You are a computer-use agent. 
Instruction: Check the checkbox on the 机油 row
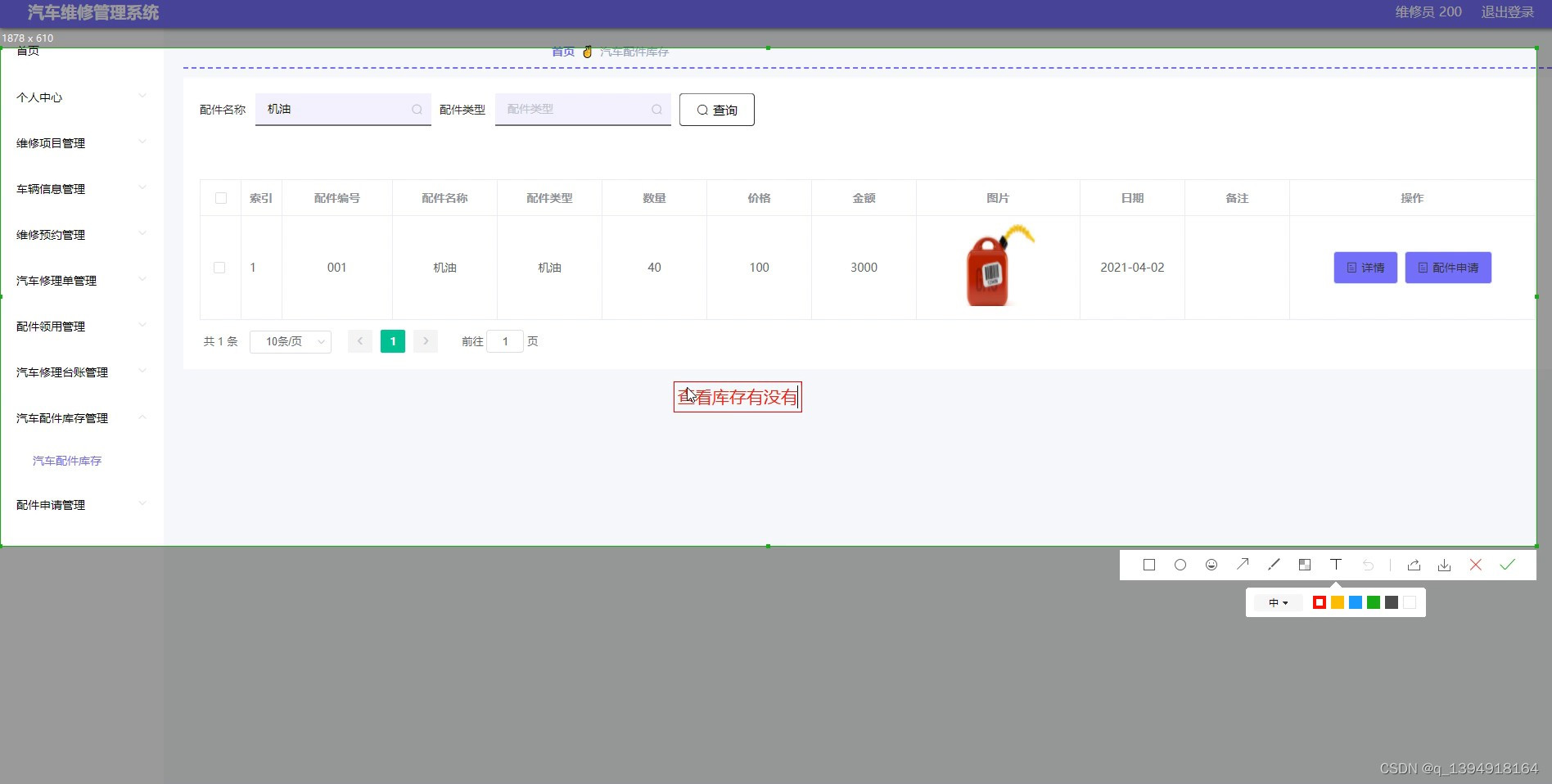tap(219, 268)
